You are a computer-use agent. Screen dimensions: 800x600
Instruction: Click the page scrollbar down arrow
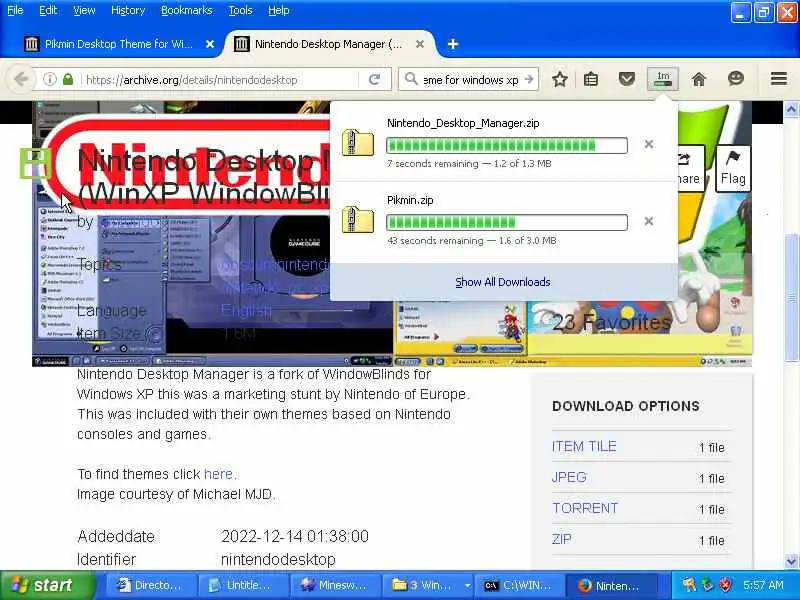click(x=791, y=561)
